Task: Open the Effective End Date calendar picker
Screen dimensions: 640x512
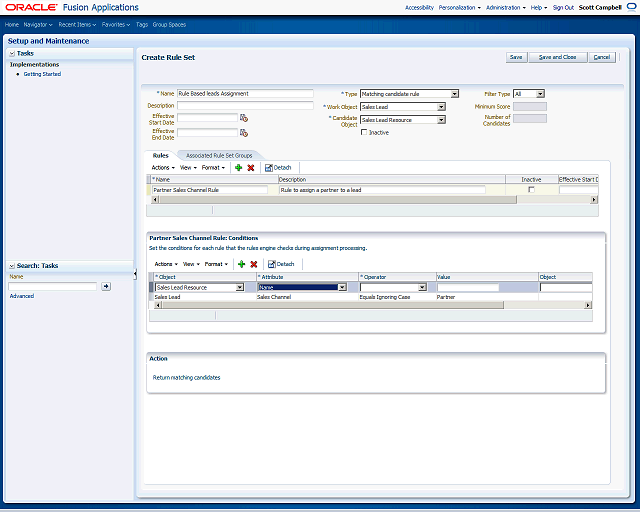Action: coord(244,133)
